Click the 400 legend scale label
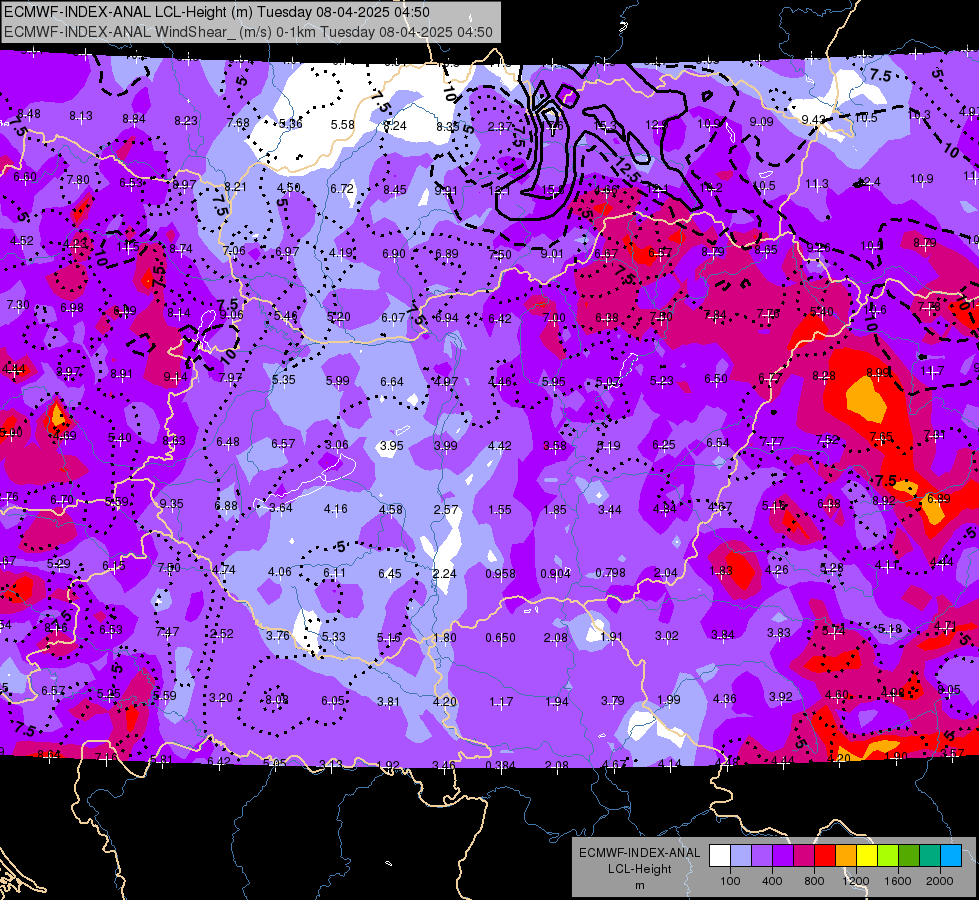 (x=772, y=881)
